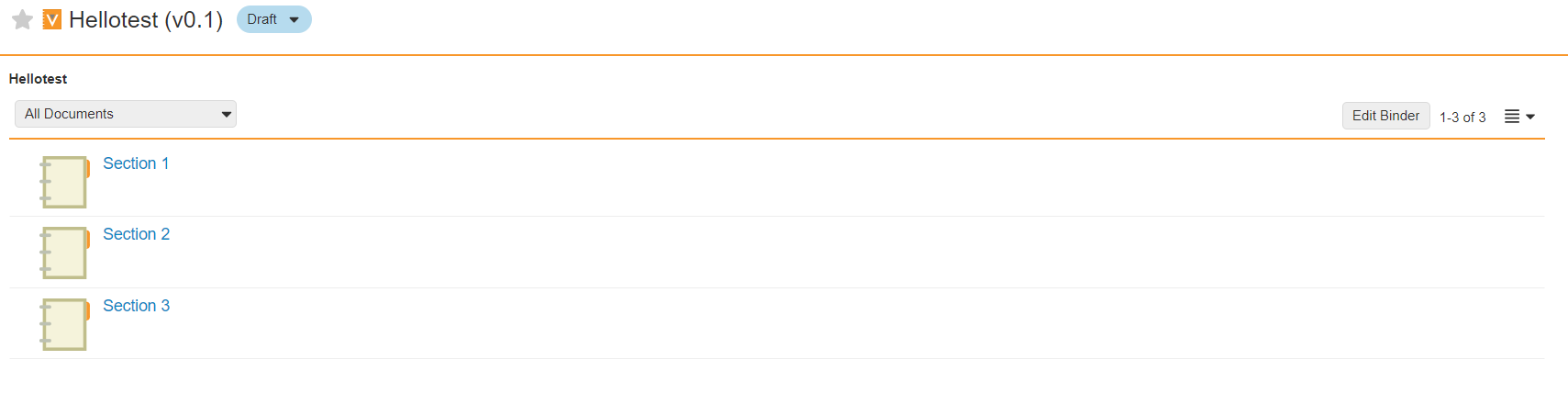Click the 1-3 of 3 result count

[1462, 117]
